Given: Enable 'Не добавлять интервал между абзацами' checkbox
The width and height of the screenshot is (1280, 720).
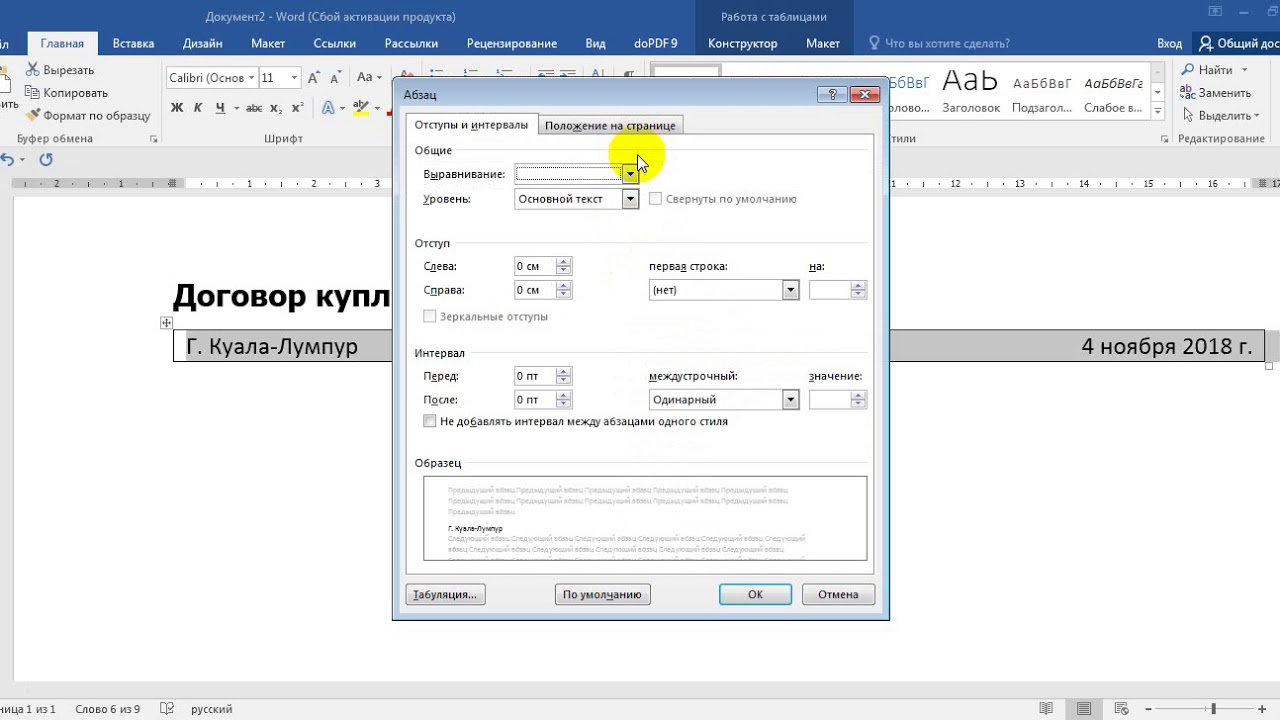Looking at the screenshot, I should 430,421.
